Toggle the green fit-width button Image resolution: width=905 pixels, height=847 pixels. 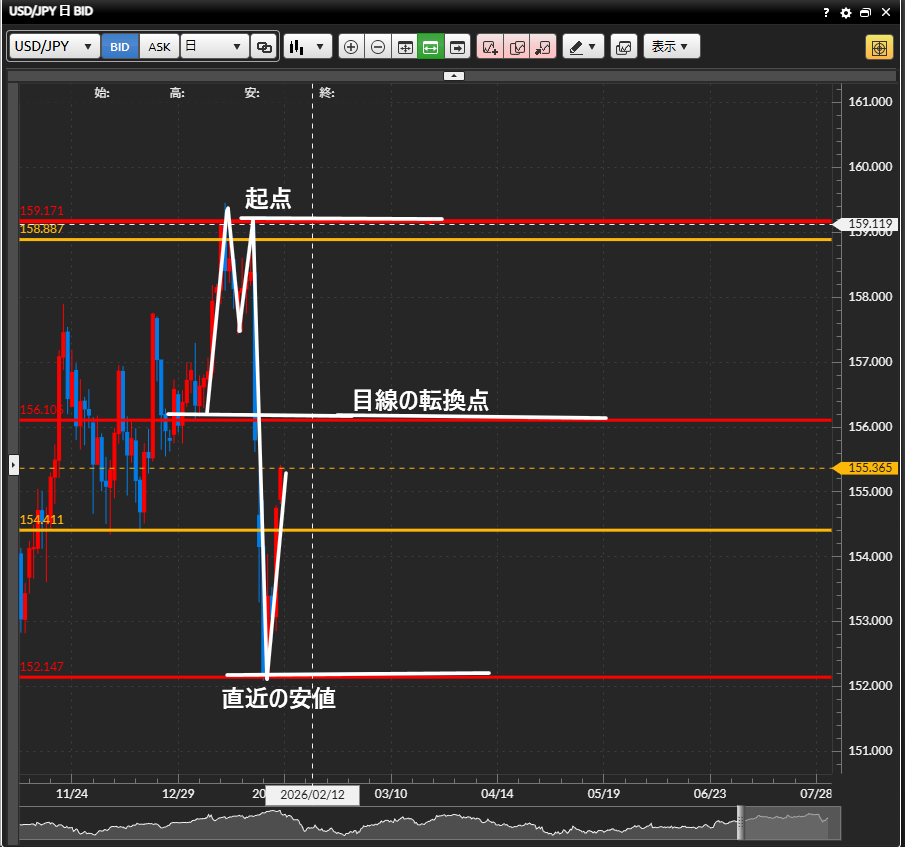click(431, 47)
